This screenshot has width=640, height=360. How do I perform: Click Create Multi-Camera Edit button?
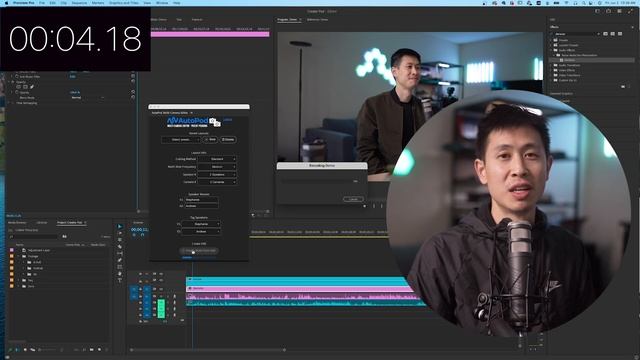pos(199,251)
